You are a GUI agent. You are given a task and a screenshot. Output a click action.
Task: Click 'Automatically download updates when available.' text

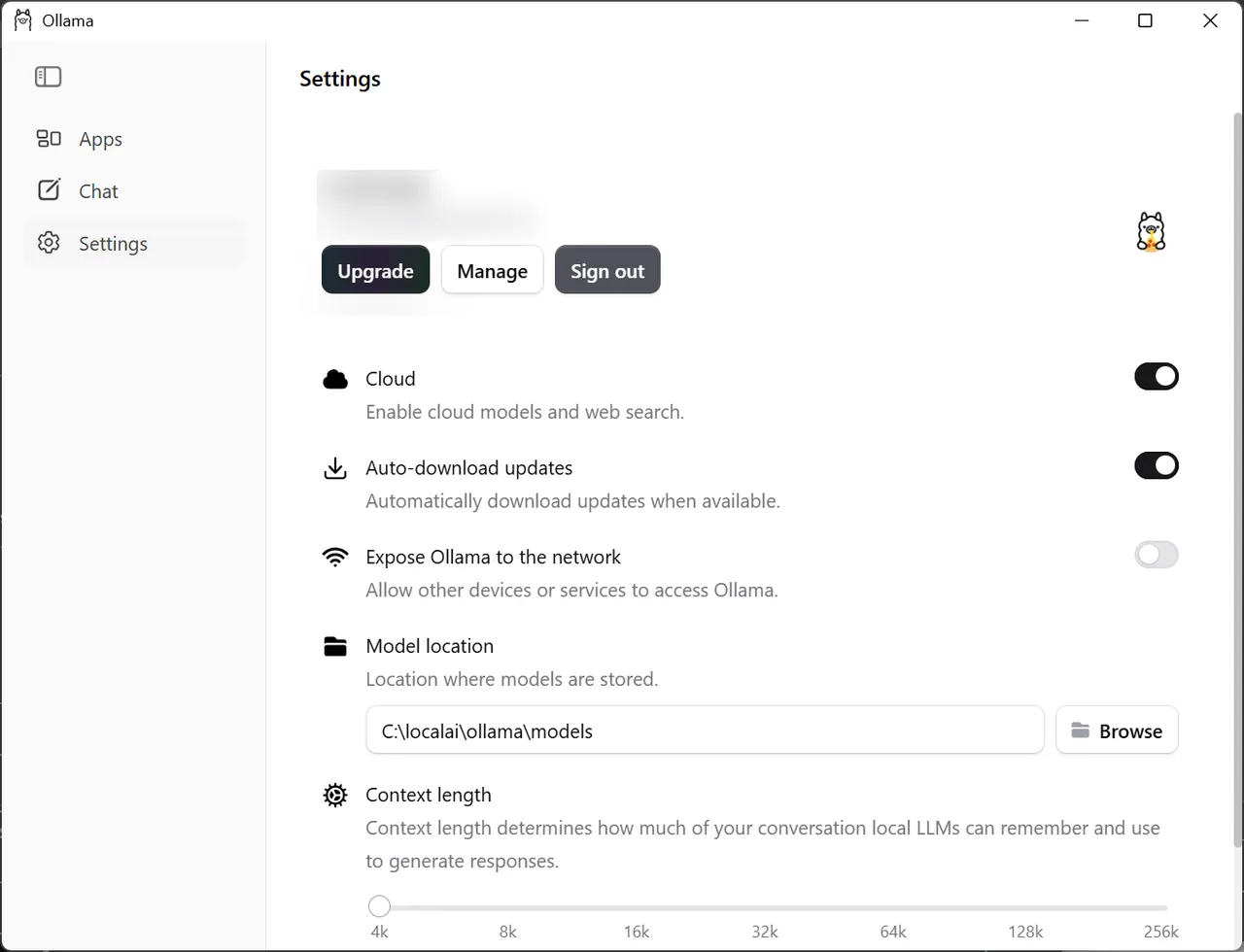pyautogui.click(x=572, y=501)
